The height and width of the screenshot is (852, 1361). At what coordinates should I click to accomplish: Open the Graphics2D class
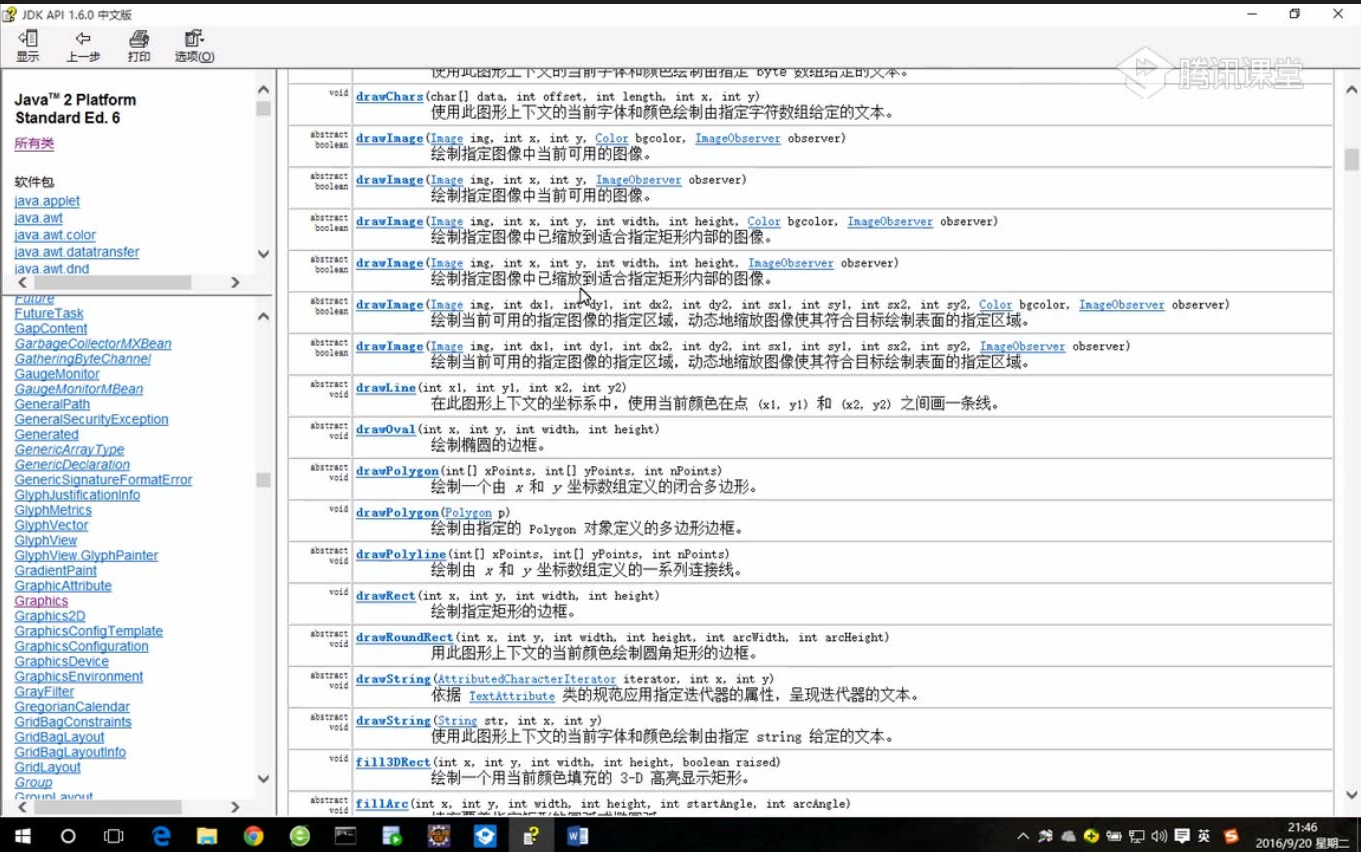tap(50, 616)
